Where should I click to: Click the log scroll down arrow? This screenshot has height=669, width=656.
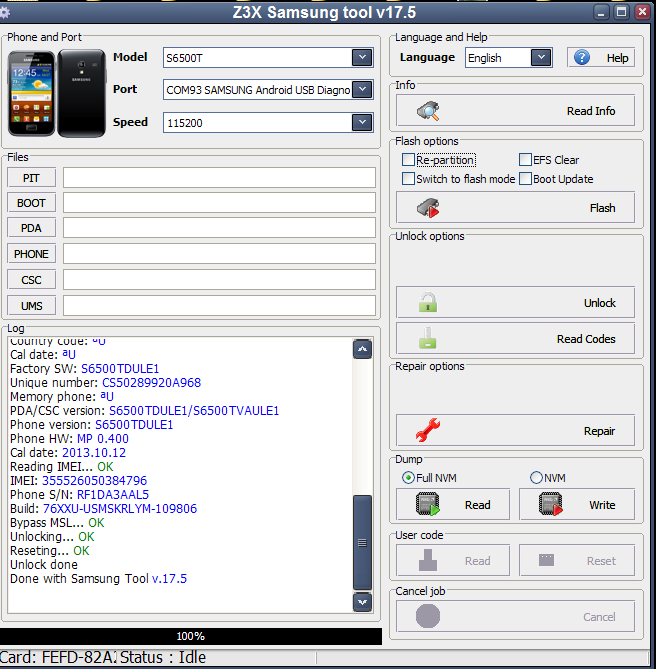(363, 602)
